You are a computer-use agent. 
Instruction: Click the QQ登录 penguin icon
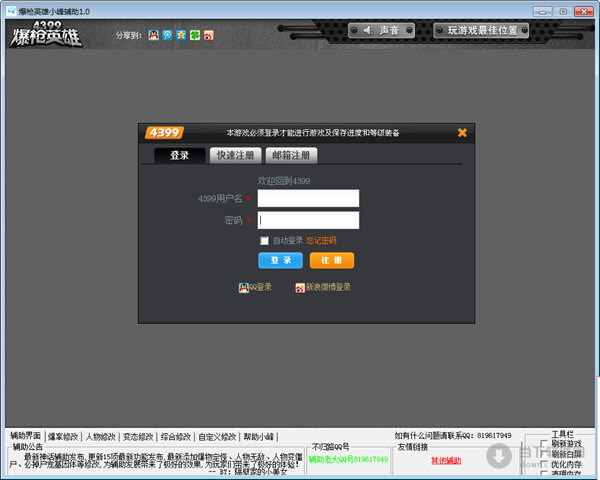tap(244, 287)
